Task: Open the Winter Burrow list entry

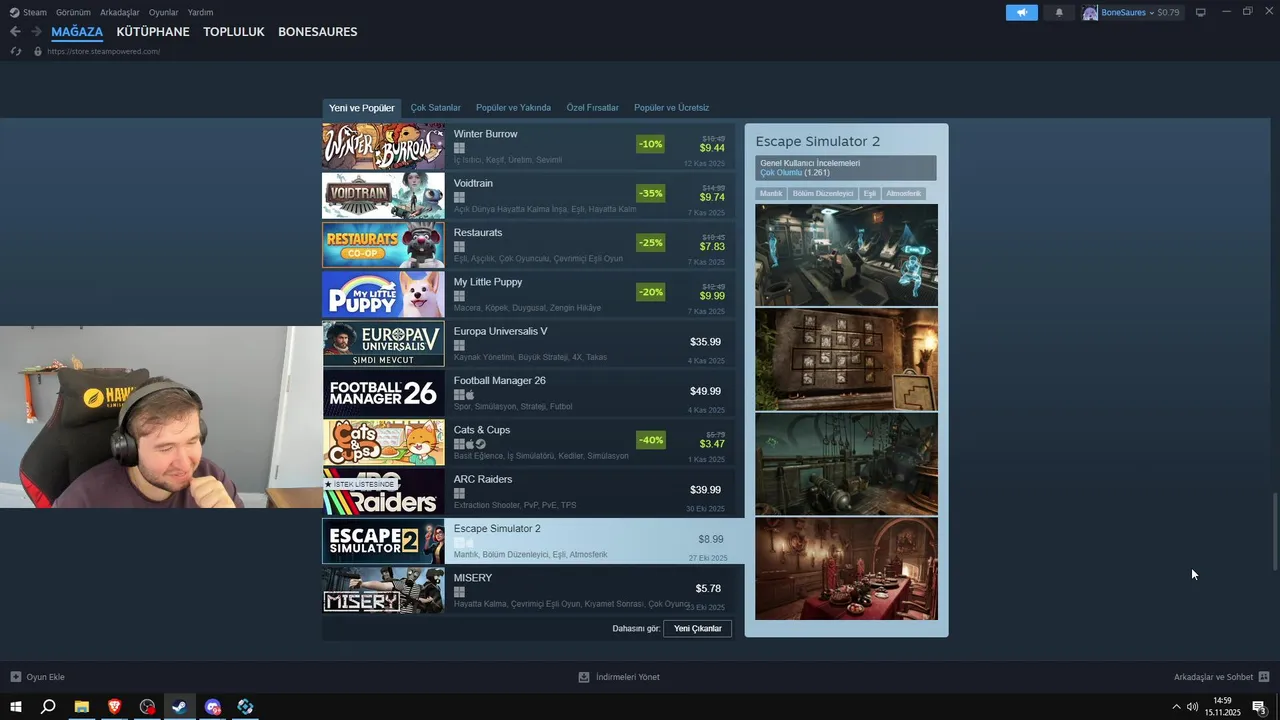Action: point(528,146)
